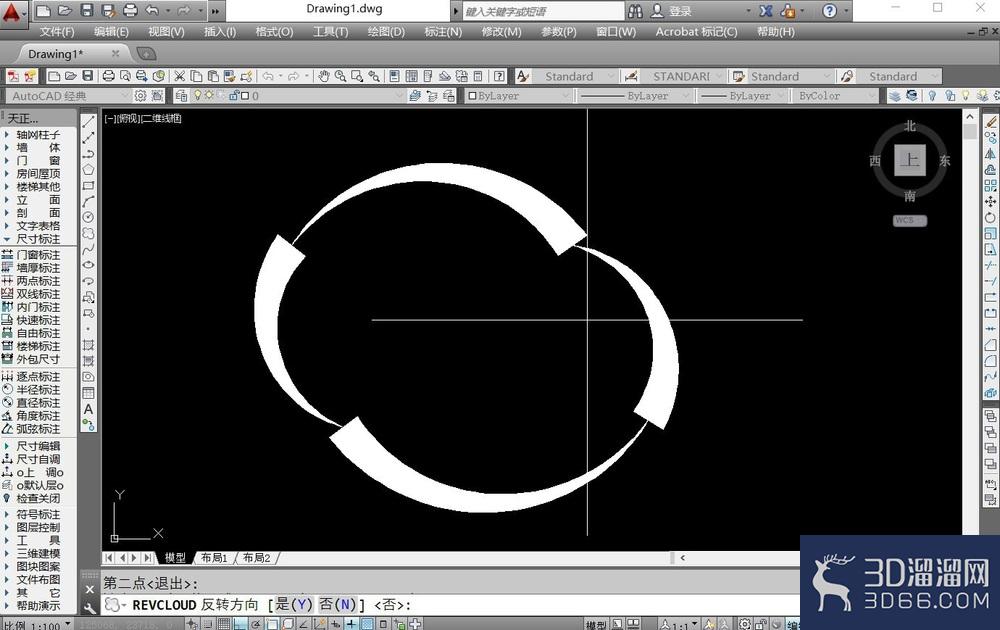
Task: Toggle grid display in status bar
Action: 223,624
